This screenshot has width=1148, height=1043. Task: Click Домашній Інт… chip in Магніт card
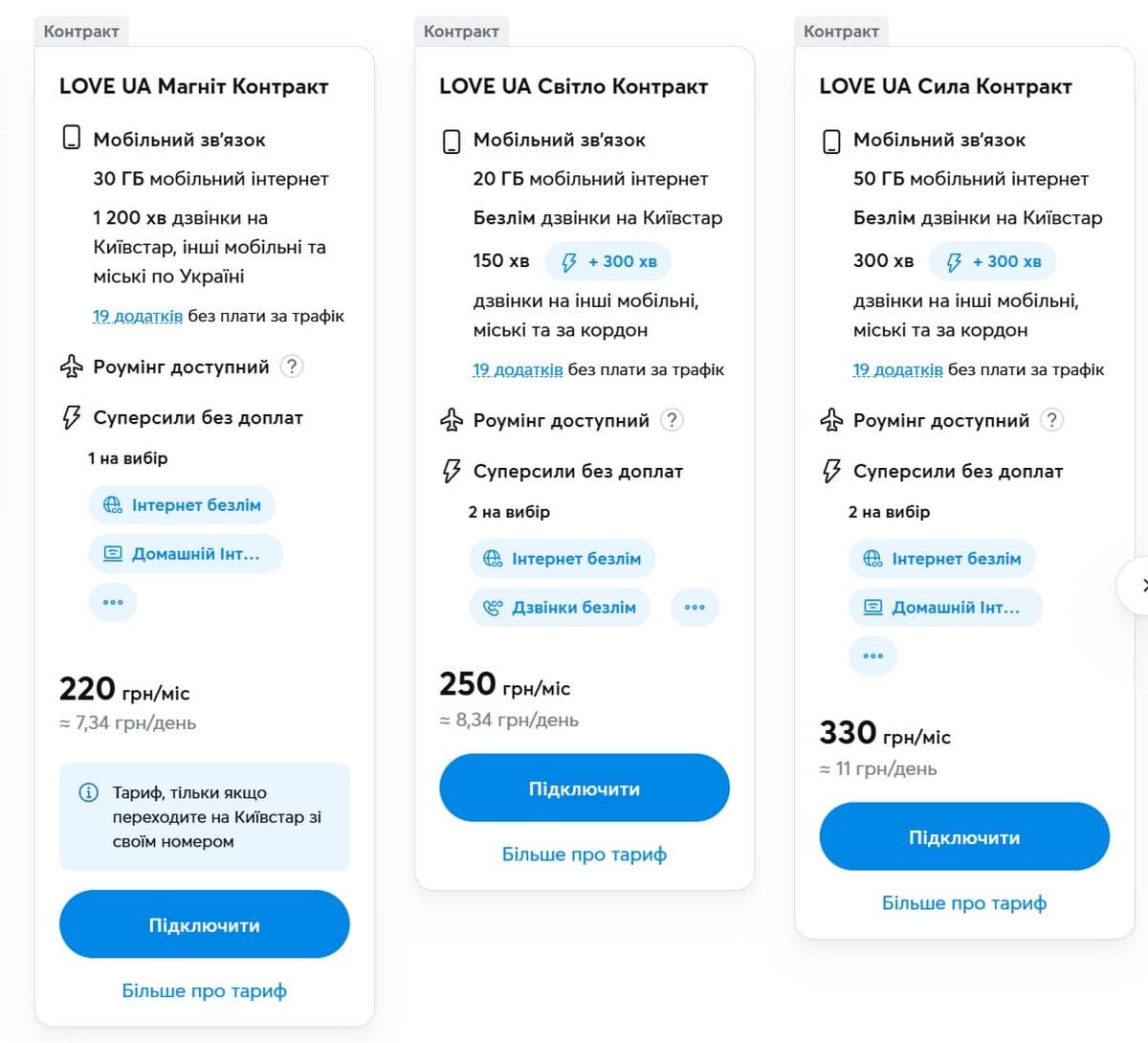pos(187,554)
